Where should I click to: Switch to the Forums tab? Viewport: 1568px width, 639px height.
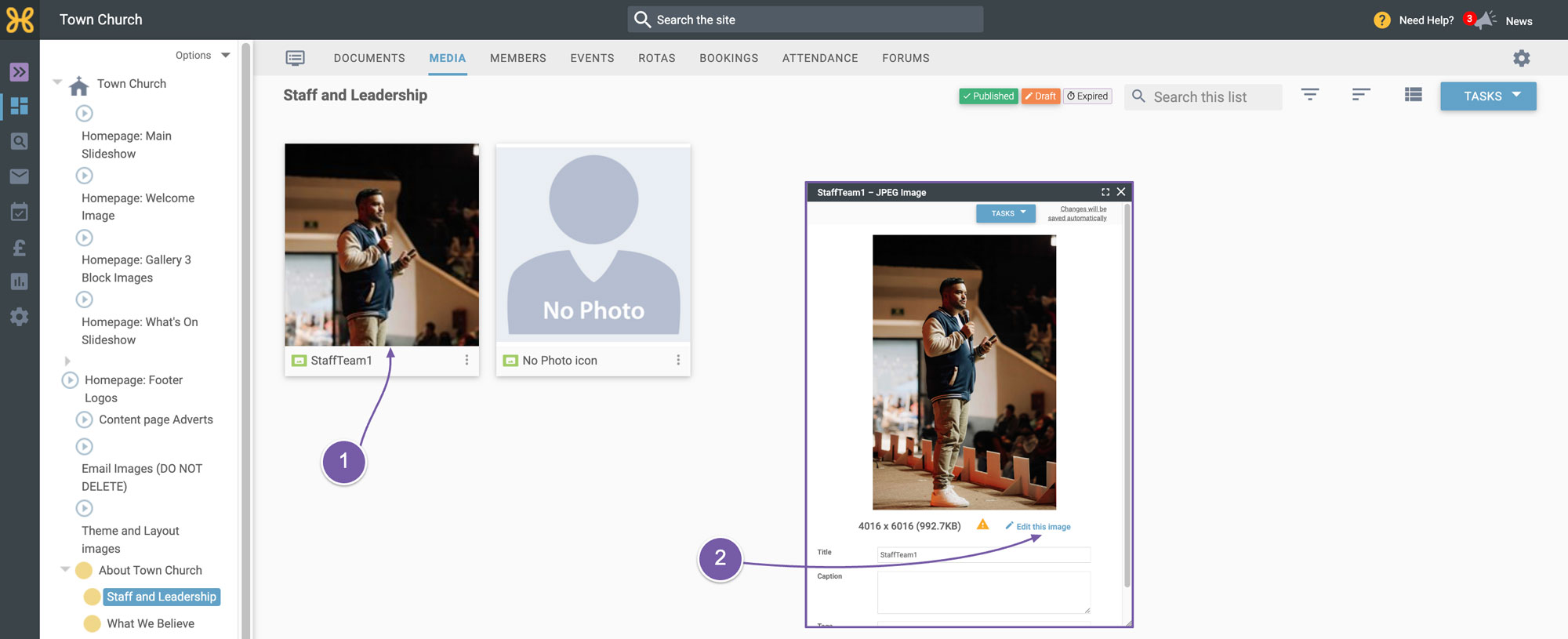(x=906, y=58)
